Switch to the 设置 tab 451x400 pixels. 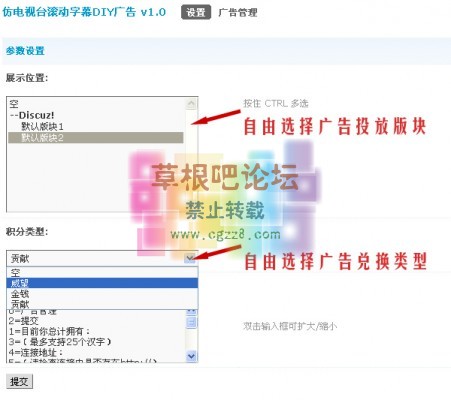point(196,13)
